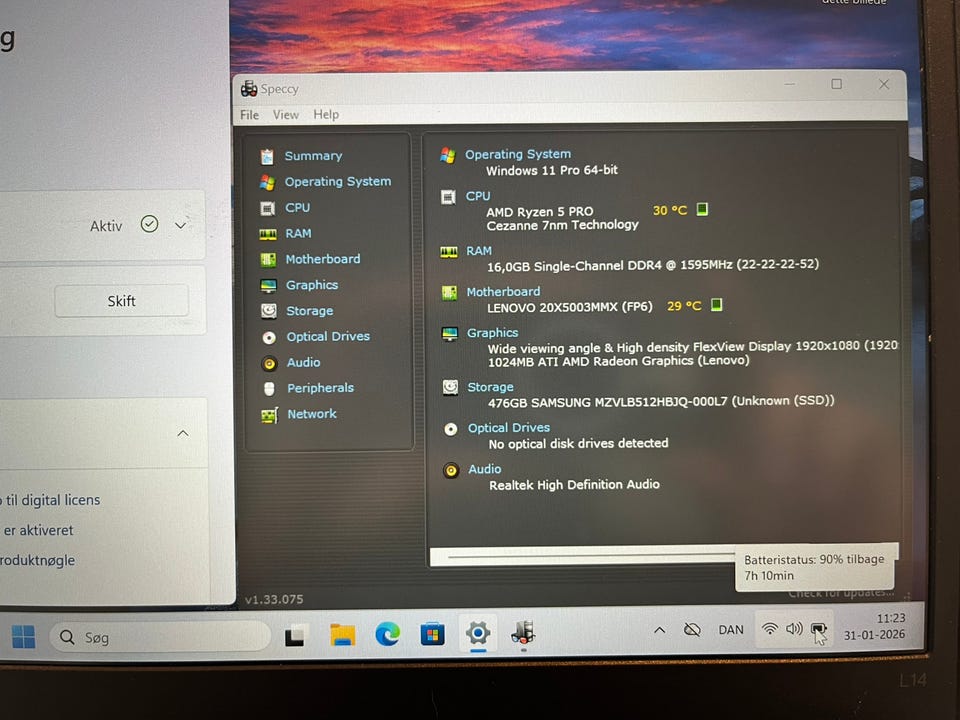The height and width of the screenshot is (720, 960).
Task: Open Storage section in the sidebar
Action: (x=310, y=310)
